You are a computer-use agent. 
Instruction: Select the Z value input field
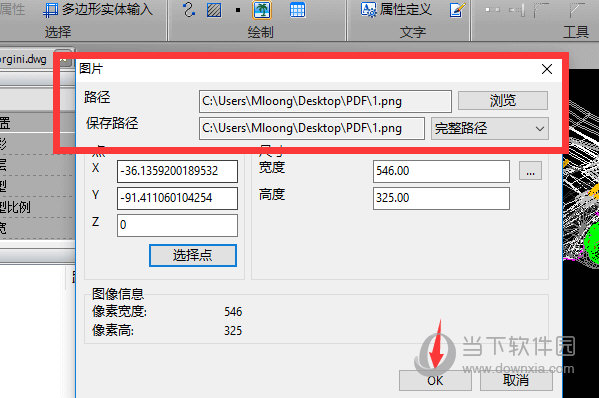click(x=177, y=225)
